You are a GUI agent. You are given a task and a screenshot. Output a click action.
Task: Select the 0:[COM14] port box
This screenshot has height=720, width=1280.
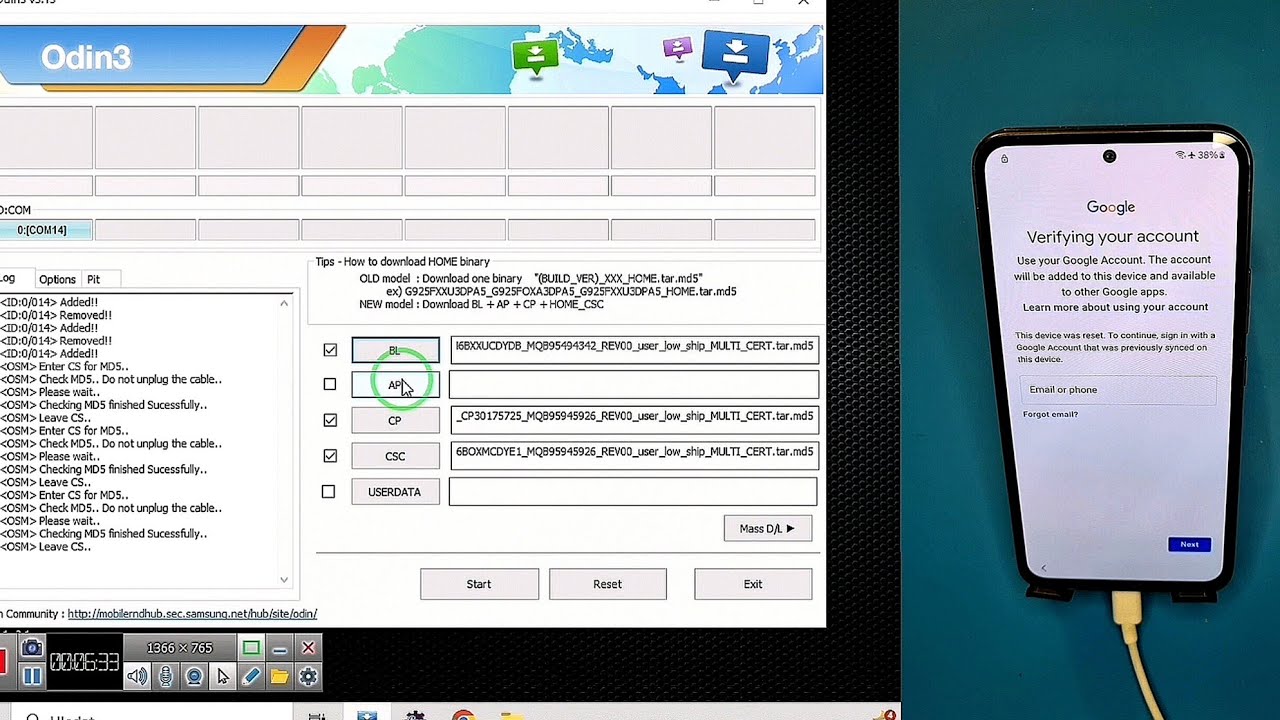[46, 230]
